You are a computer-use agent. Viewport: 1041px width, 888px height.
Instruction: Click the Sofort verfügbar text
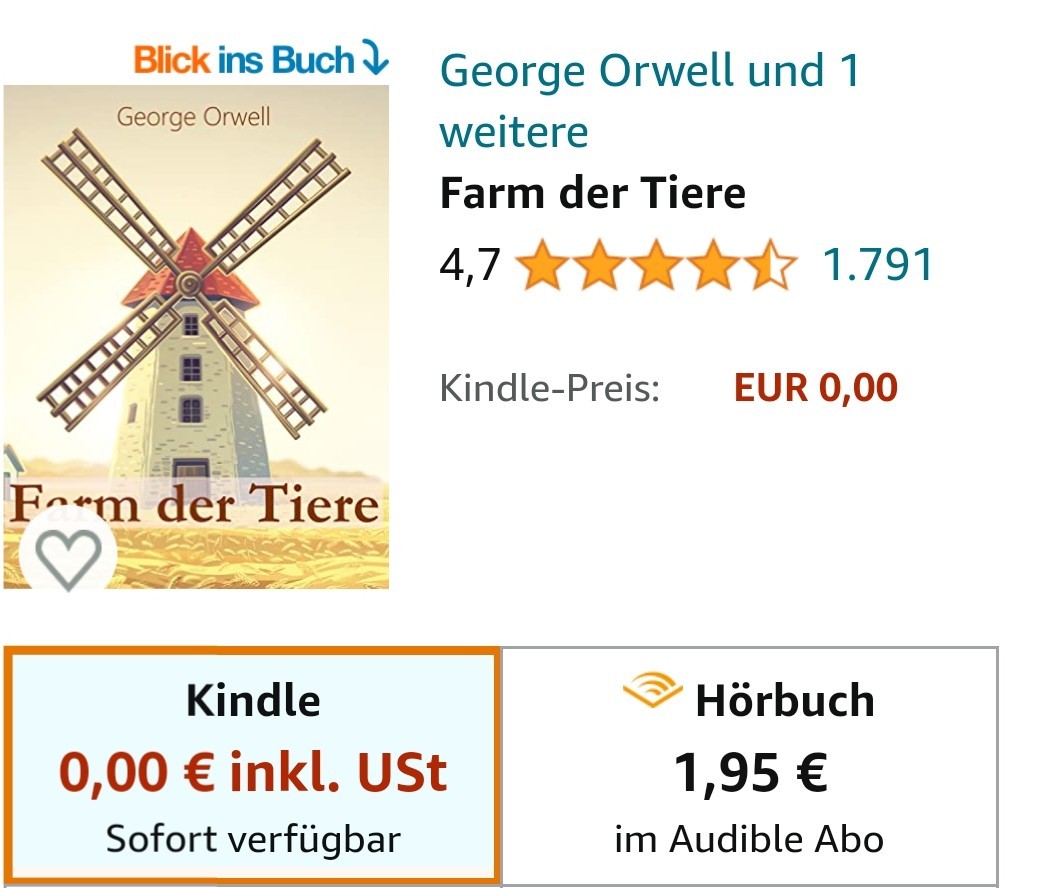click(253, 839)
